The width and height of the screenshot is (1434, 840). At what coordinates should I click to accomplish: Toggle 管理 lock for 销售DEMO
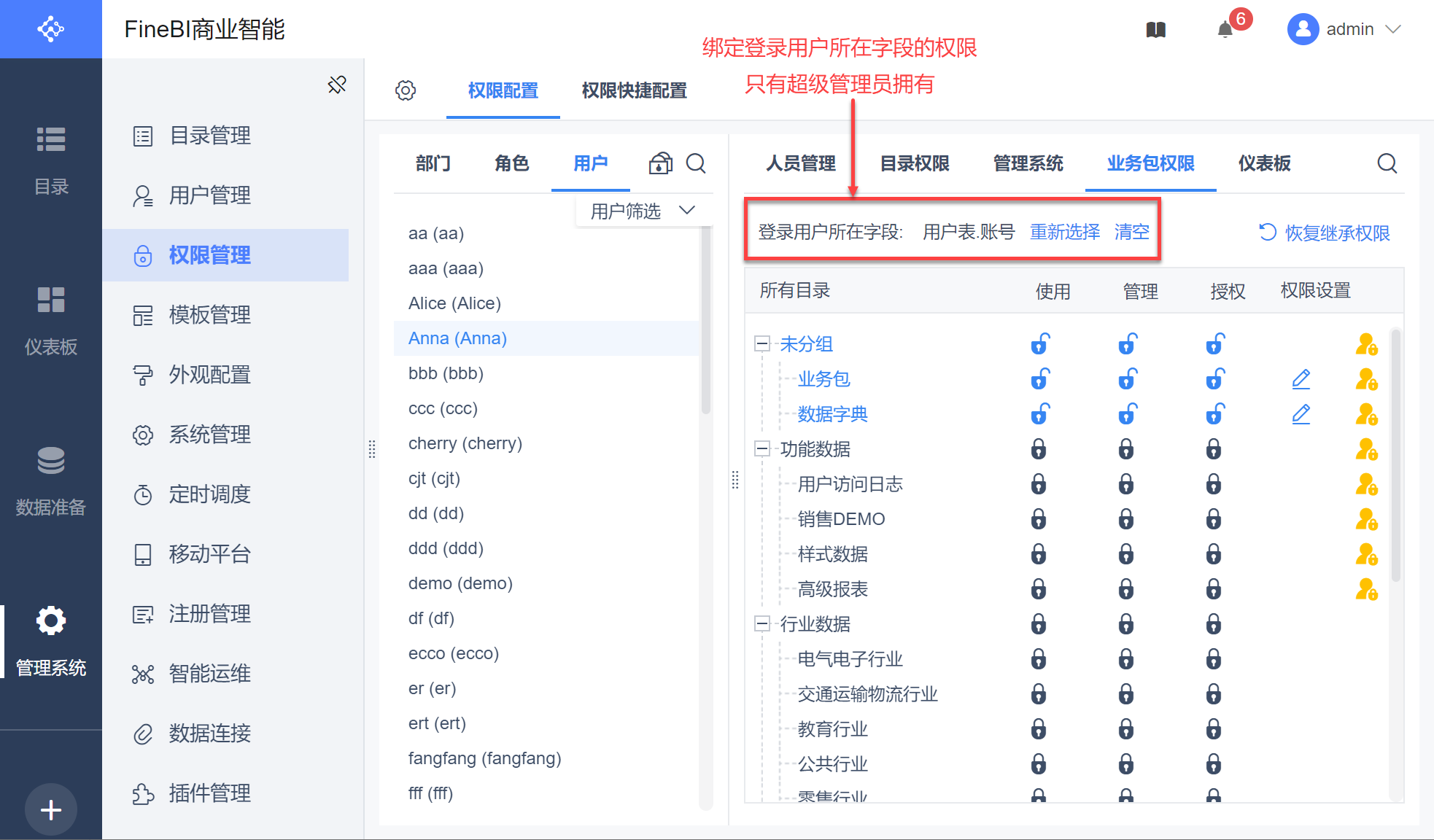(1126, 519)
